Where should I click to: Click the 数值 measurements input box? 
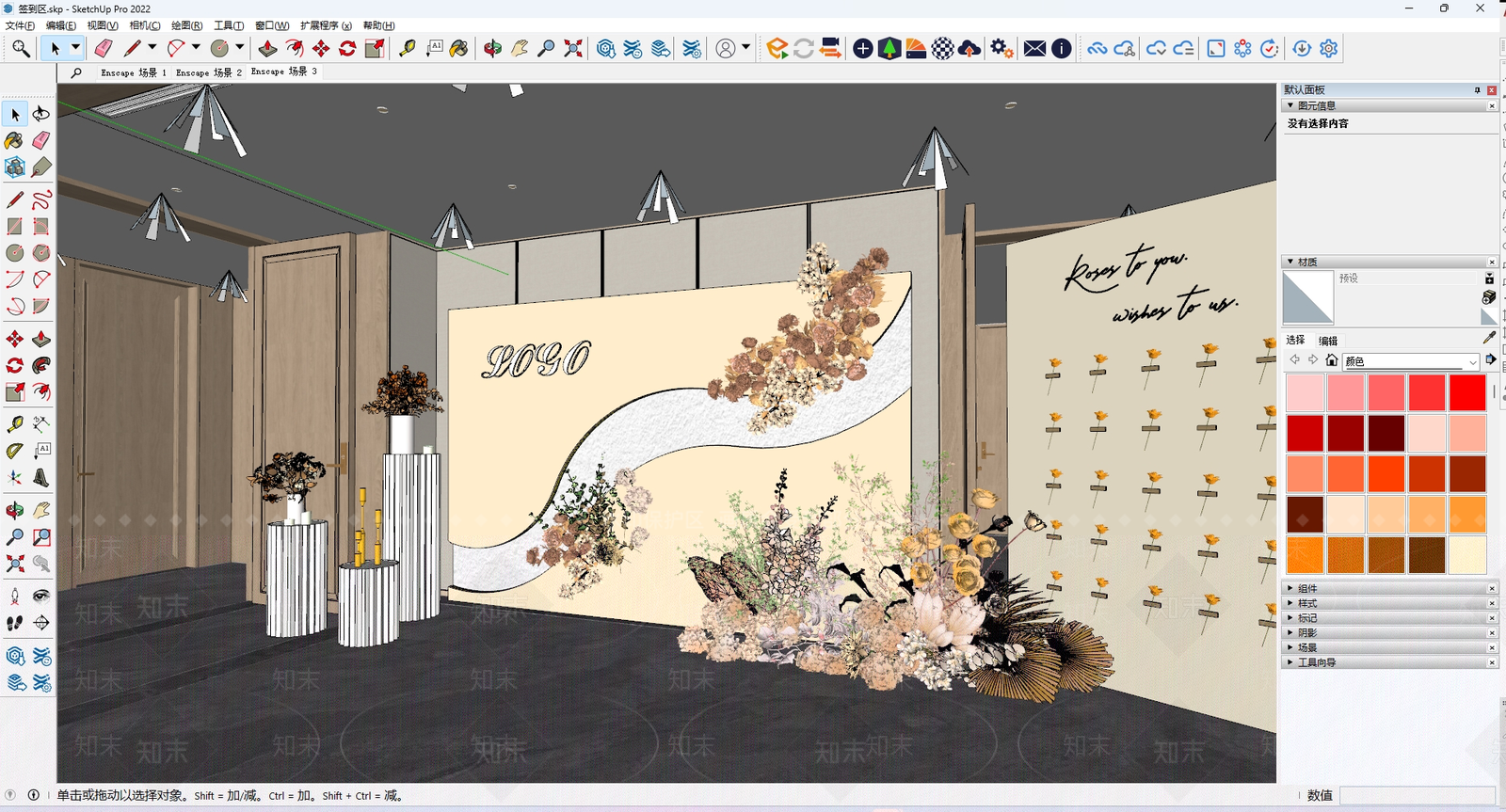[1418, 795]
